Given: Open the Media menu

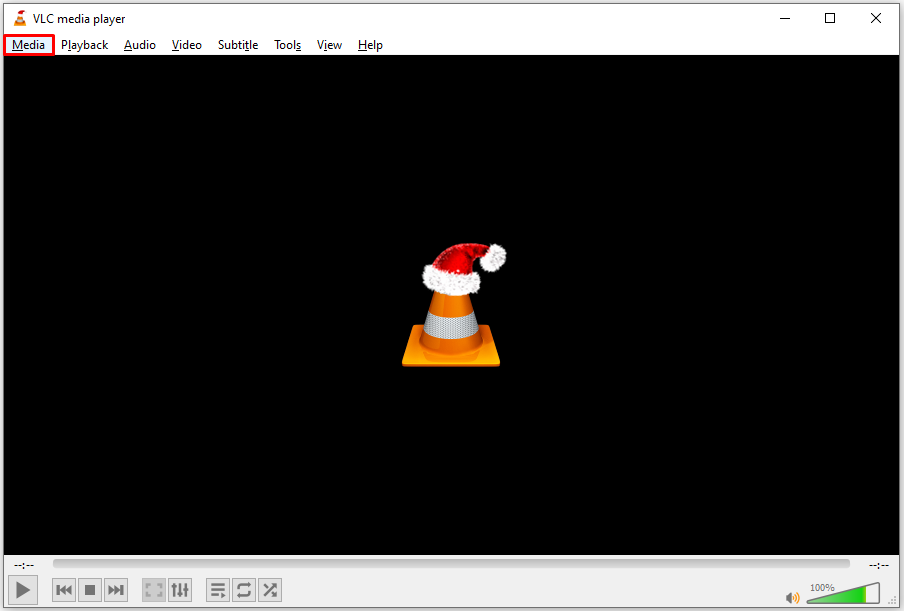Looking at the screenshot, I should pos(28,45).
